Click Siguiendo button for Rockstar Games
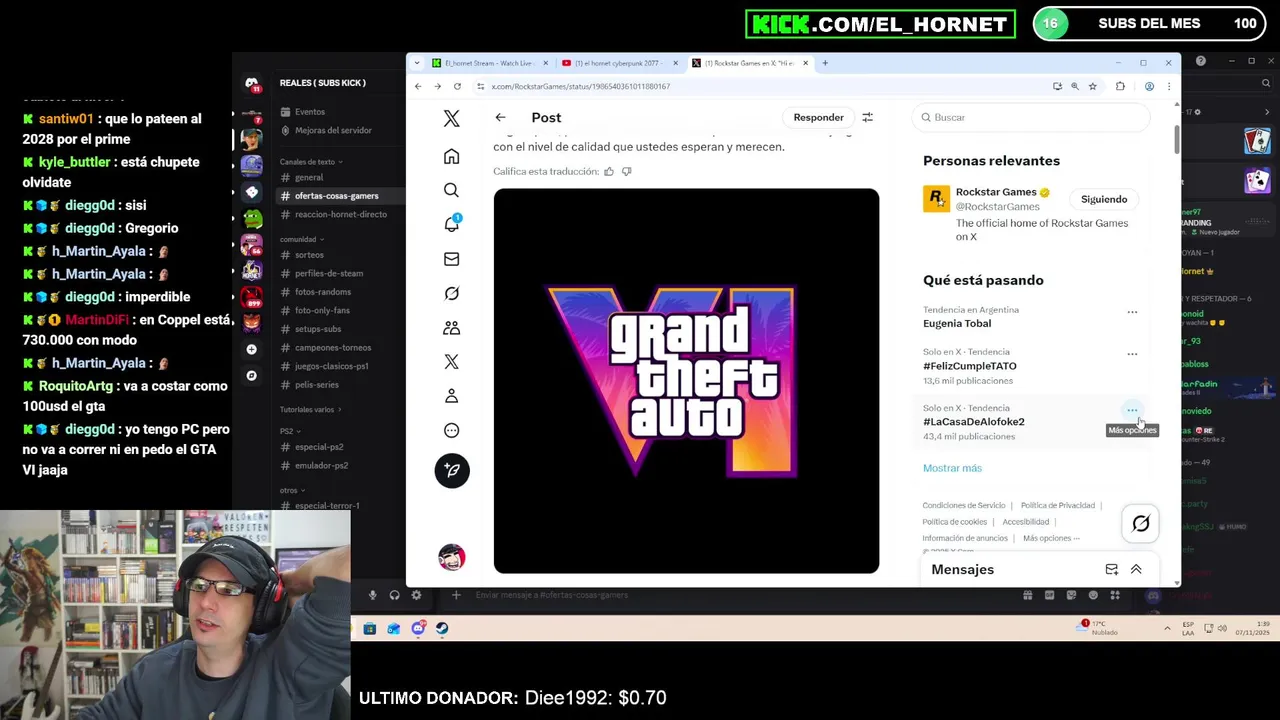 (1104, 199)
